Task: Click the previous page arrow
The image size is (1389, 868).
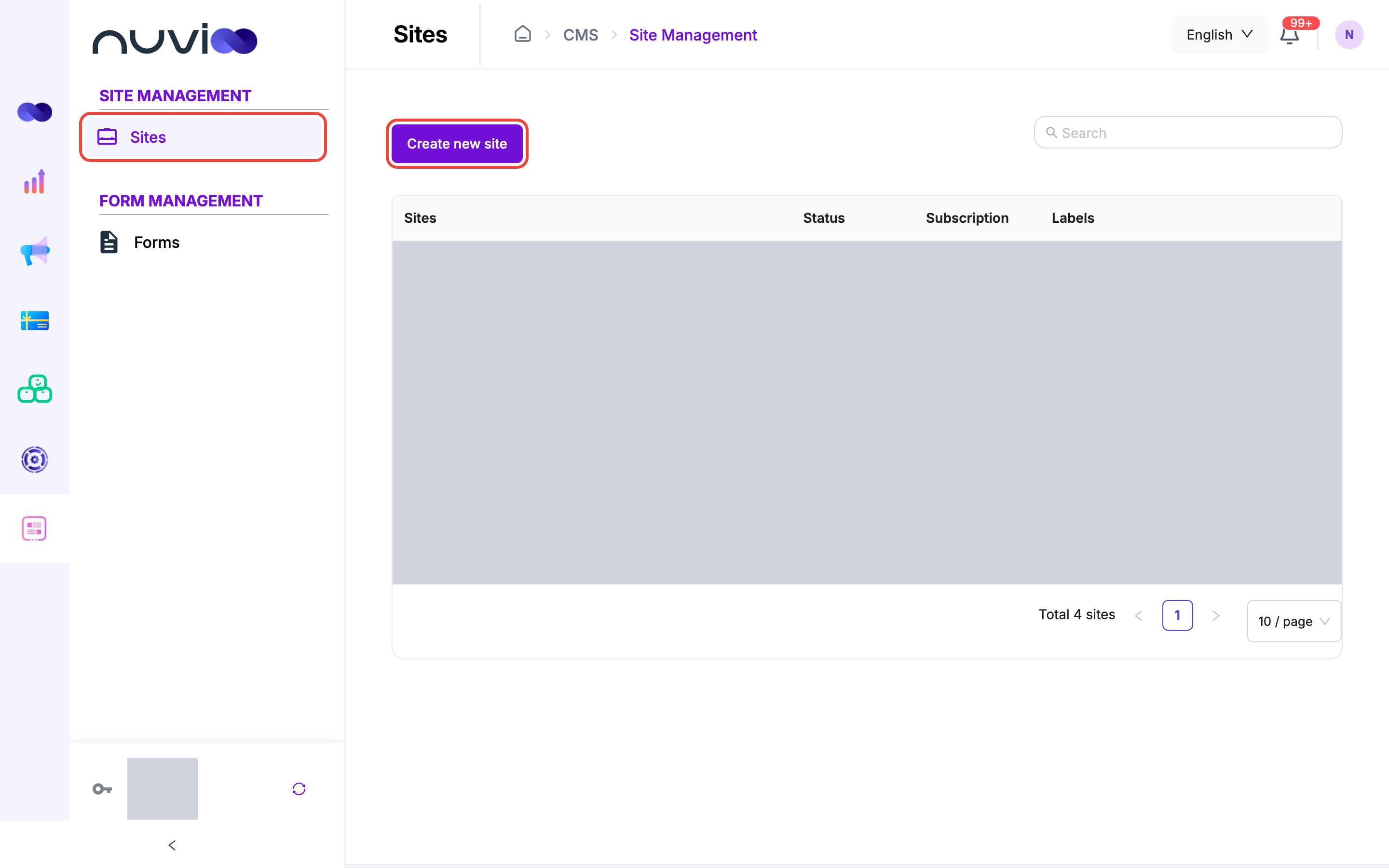Action: point(1139,615)
